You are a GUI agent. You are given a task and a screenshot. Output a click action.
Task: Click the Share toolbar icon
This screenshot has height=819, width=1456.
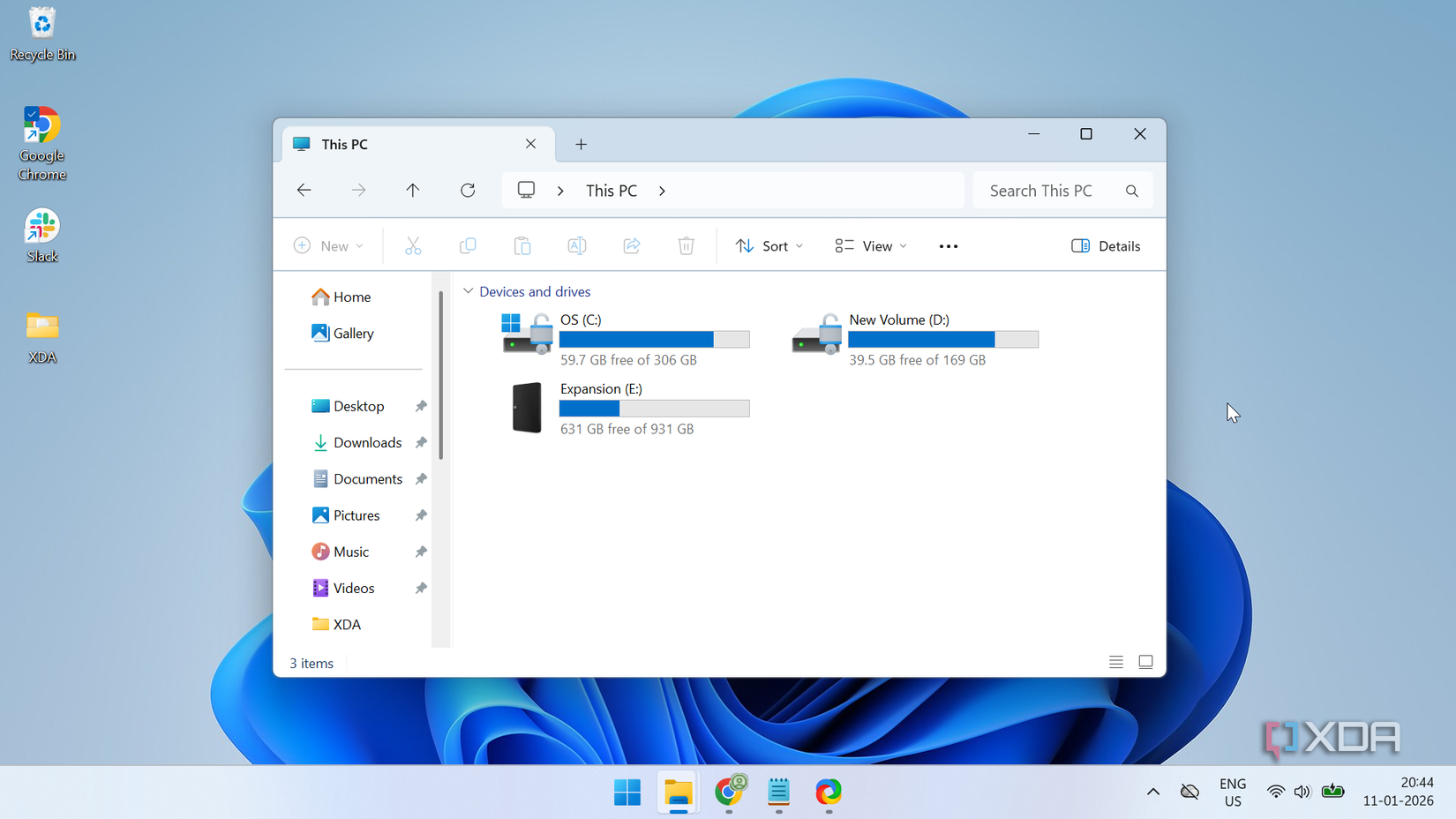click(x=632, y=246)
